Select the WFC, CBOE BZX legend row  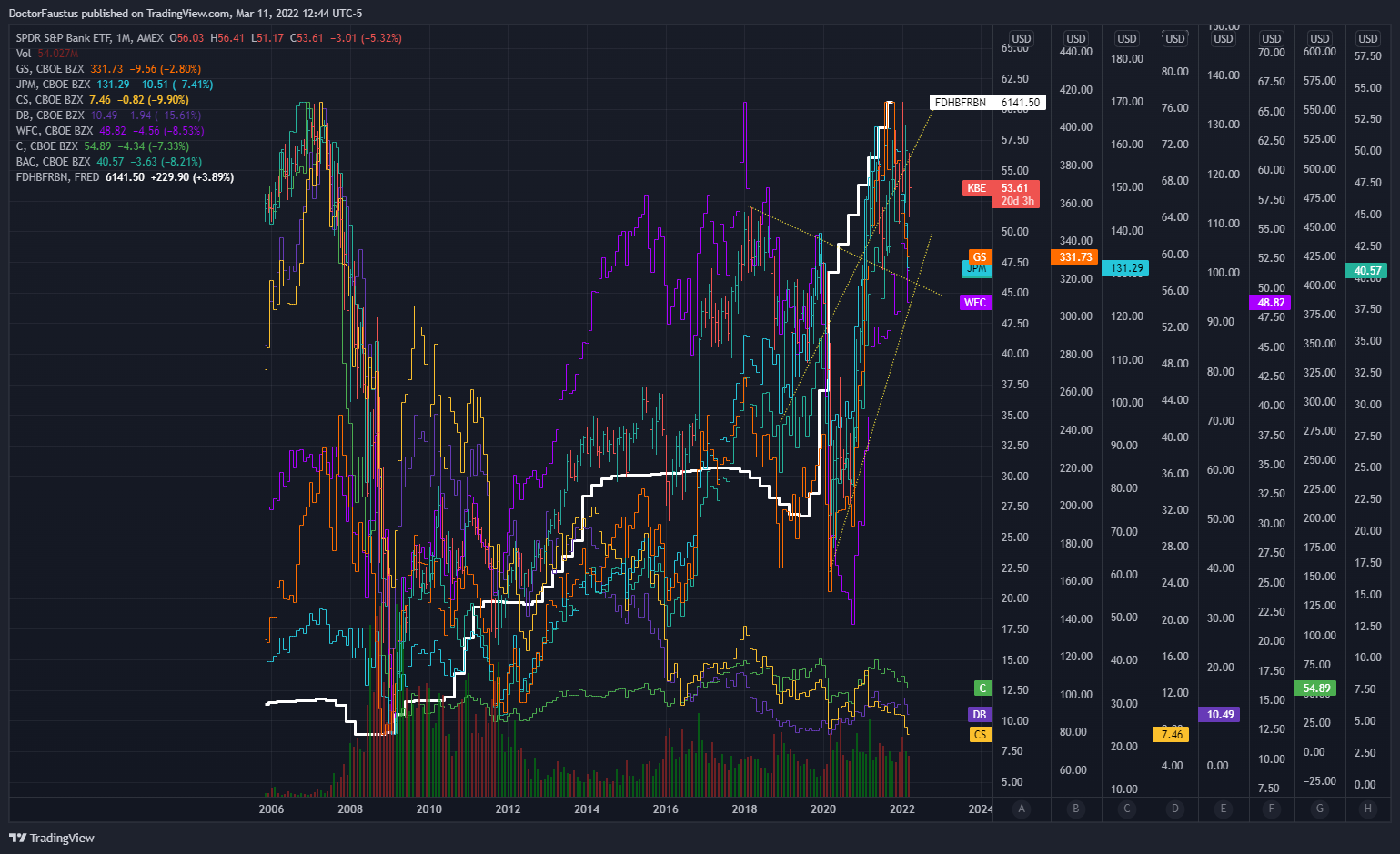click(x=110, y=131)
